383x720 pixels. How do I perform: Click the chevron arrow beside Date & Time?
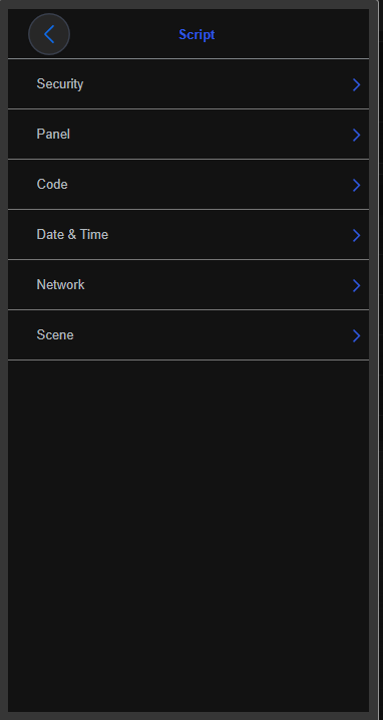356,235
